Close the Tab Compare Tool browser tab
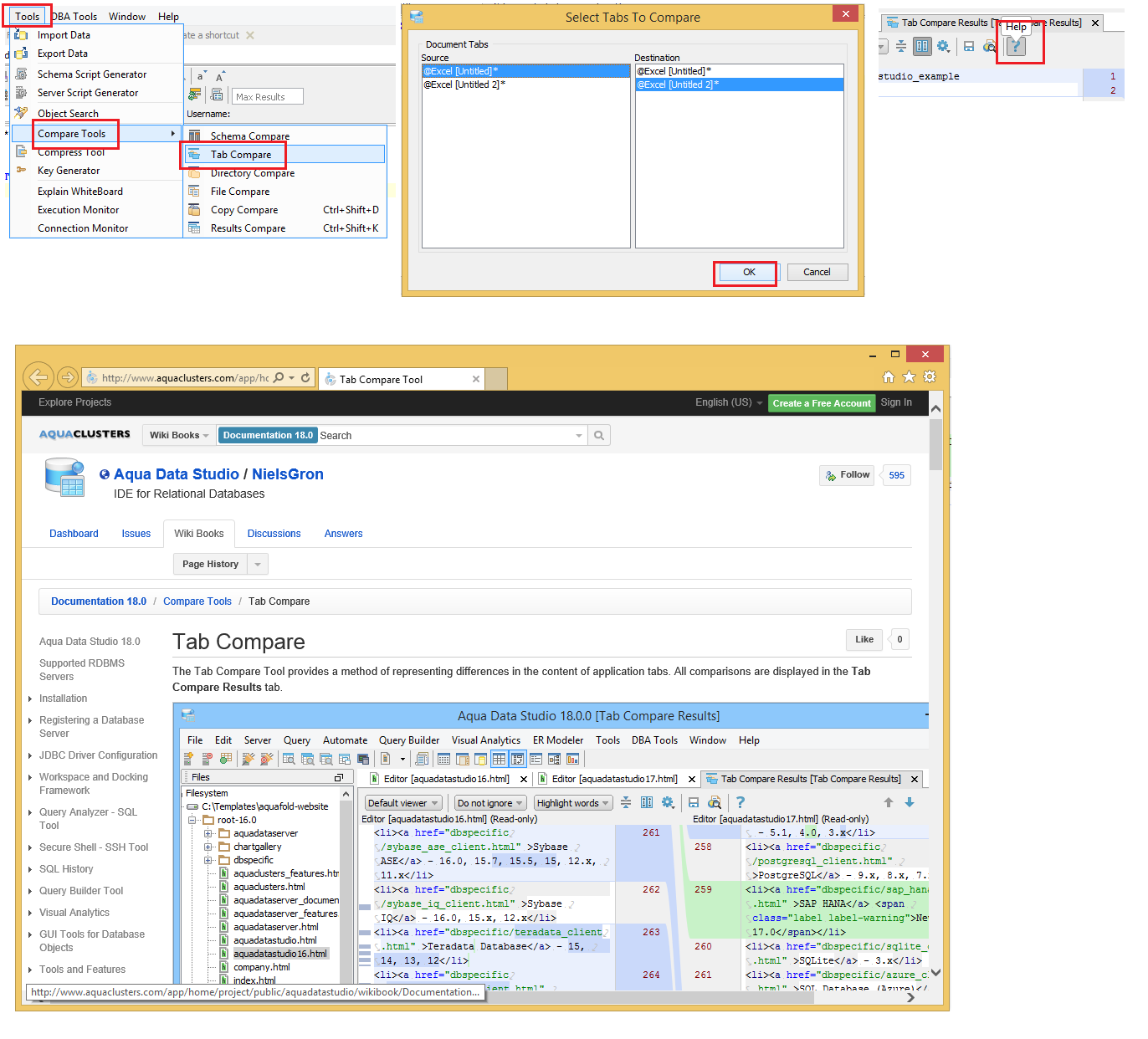Screen dimensions: 1148x1039 coord(476,379)
